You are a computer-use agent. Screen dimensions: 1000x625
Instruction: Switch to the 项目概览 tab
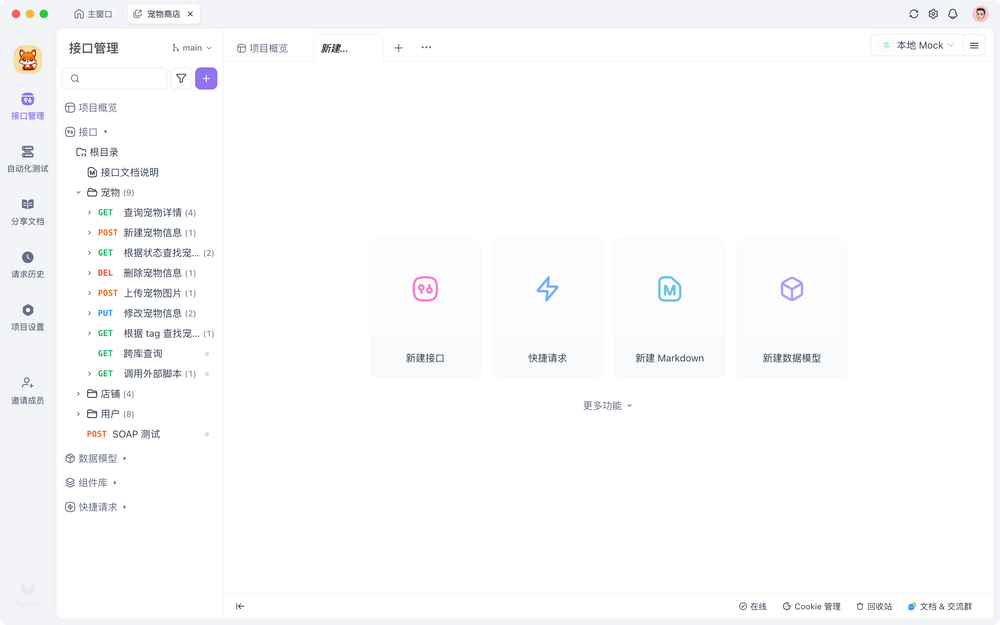tap(264, 45)
